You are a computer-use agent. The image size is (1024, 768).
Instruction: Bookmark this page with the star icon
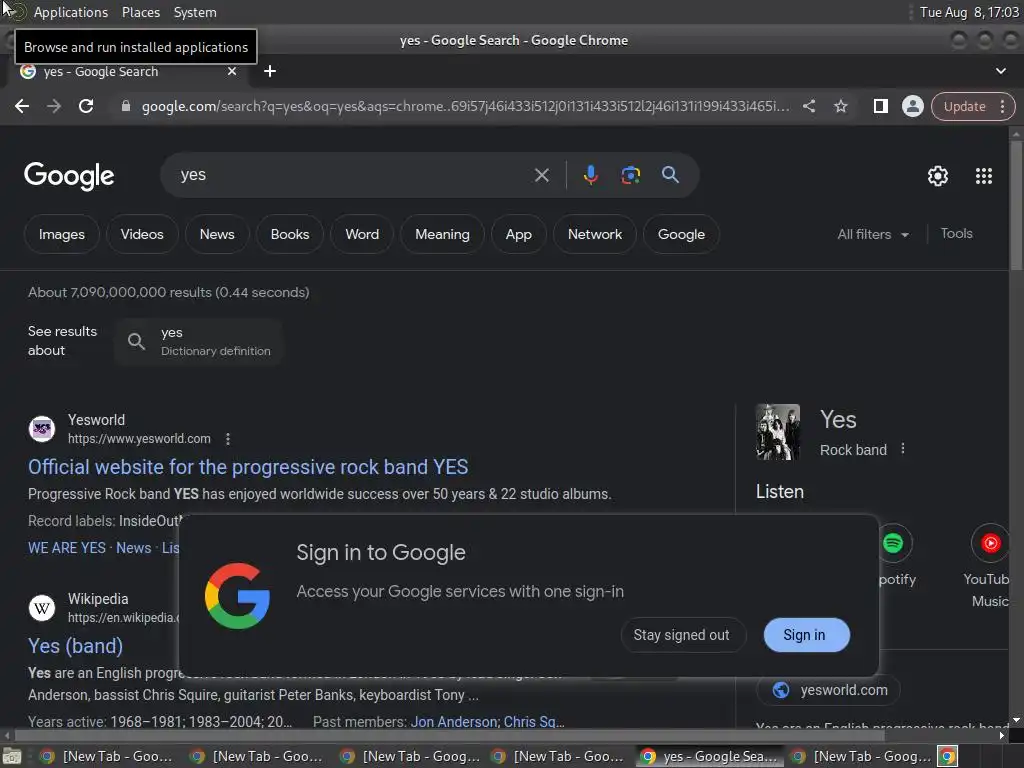pyautogui.click(x=840, y=106)
